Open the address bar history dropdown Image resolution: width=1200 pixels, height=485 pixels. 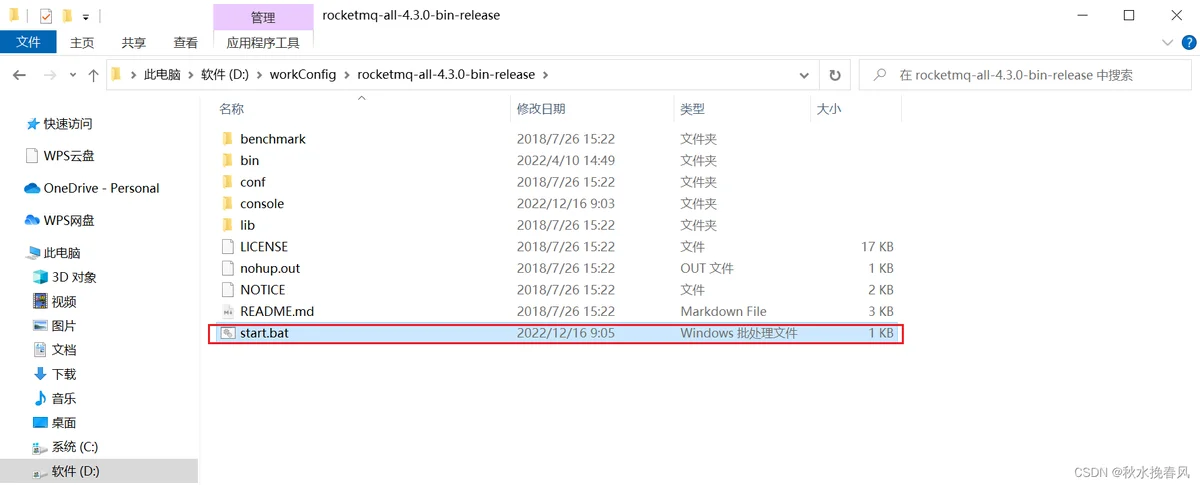point(805,75)
